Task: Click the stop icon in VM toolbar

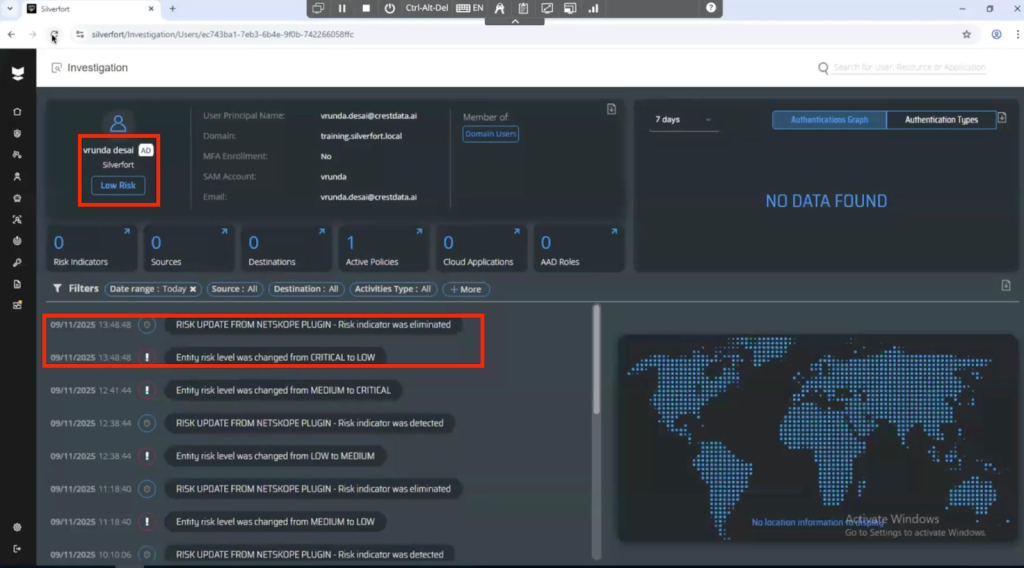Action: (x=366, y=8)
